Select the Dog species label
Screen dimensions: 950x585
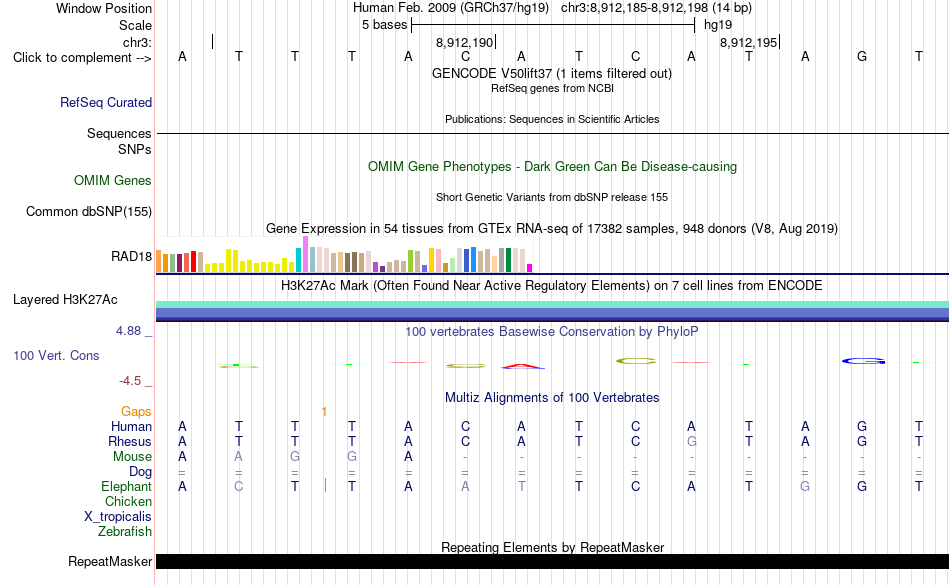click(140, 472)
